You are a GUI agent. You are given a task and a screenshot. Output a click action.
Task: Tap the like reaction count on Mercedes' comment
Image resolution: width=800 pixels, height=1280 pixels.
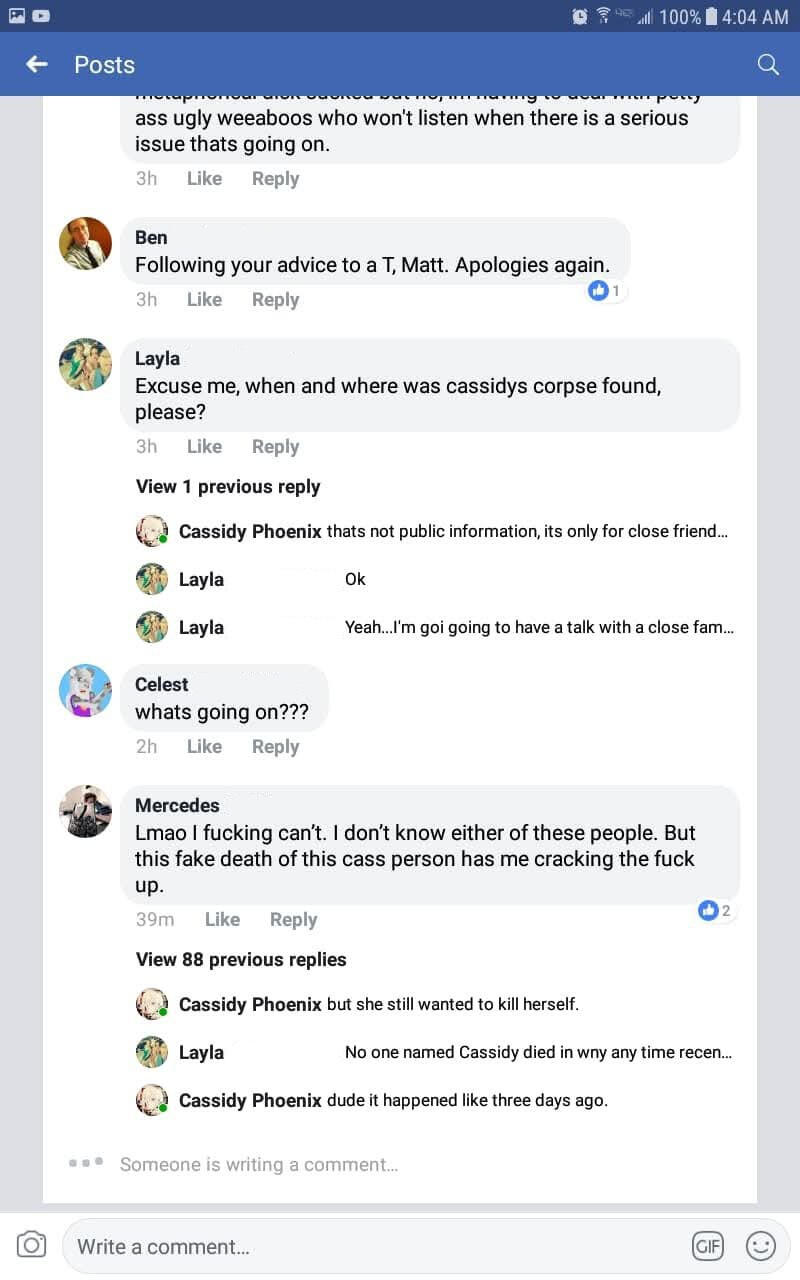pyautogui.click(x=716, y=910)
